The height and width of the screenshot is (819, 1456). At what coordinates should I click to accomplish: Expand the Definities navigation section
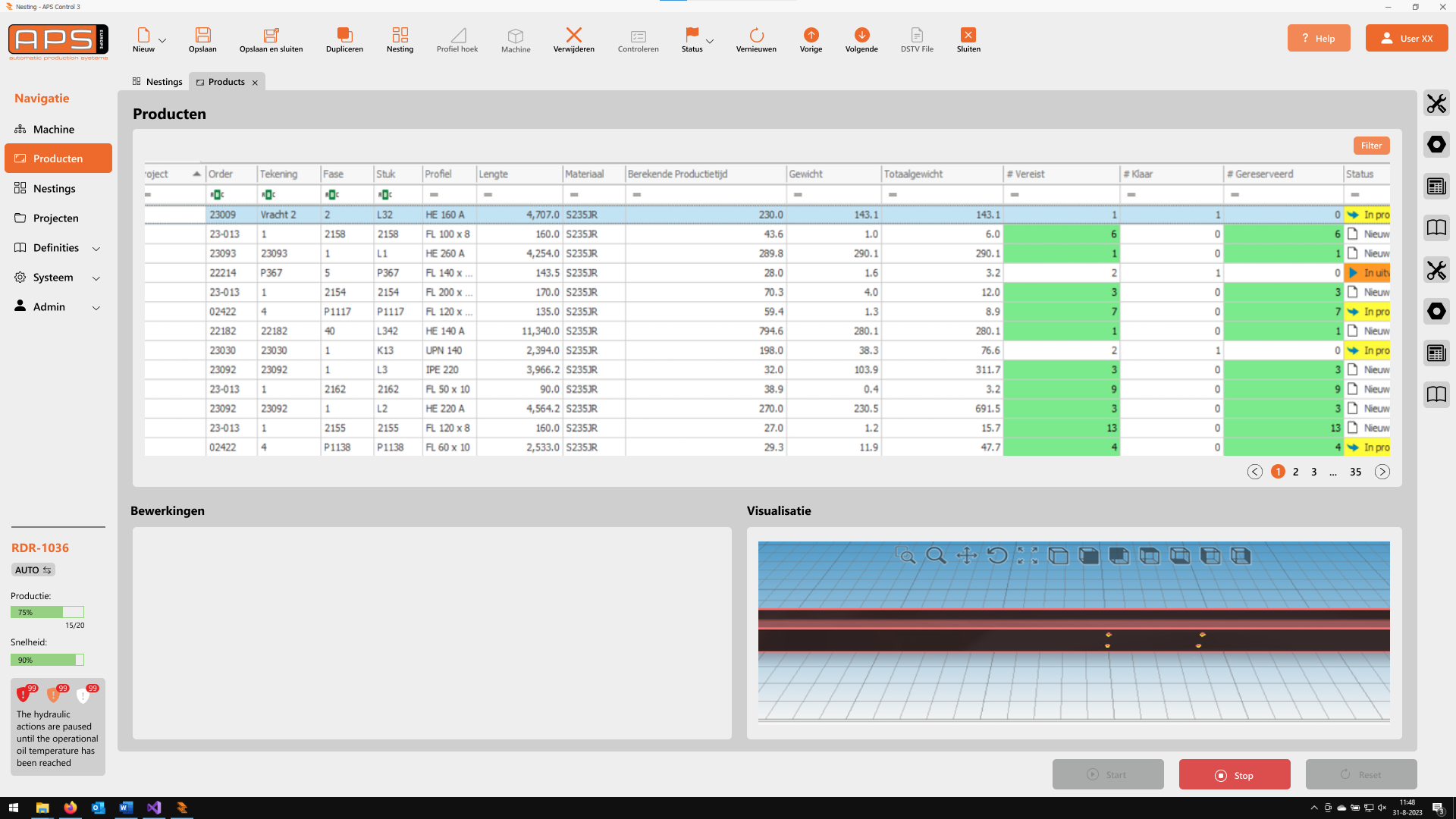coord(96,249)
